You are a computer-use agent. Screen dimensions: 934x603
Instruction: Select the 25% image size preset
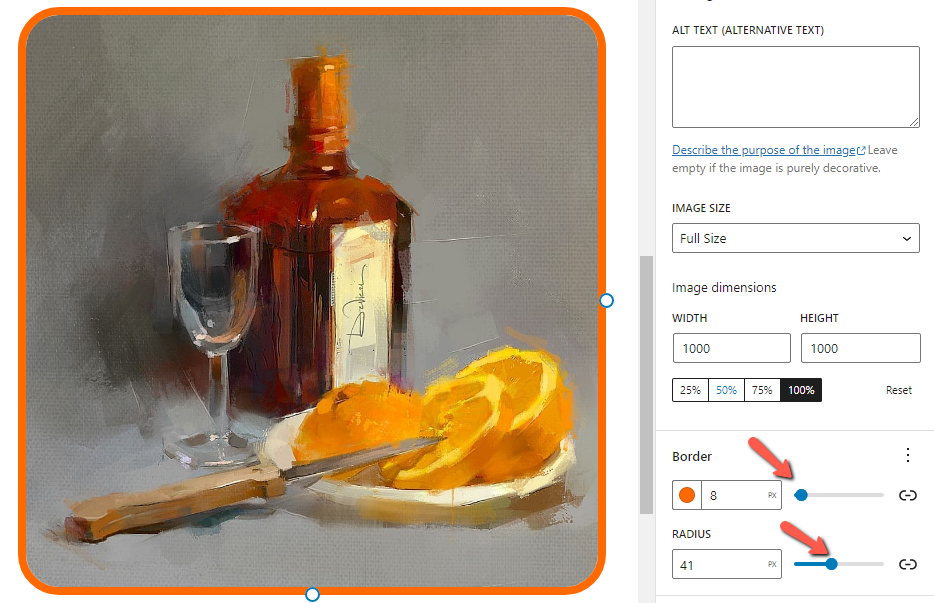690,390
